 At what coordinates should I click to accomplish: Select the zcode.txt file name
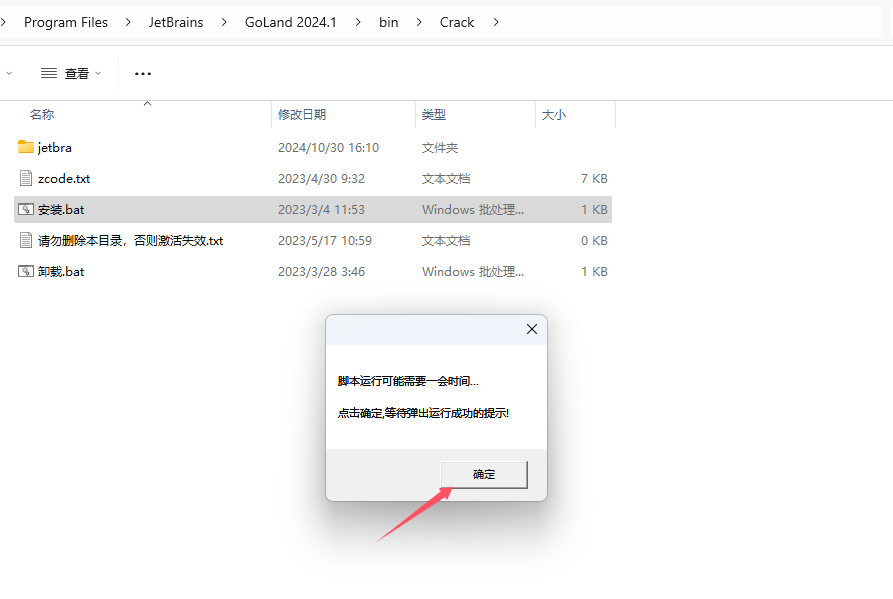pos(64,179)
